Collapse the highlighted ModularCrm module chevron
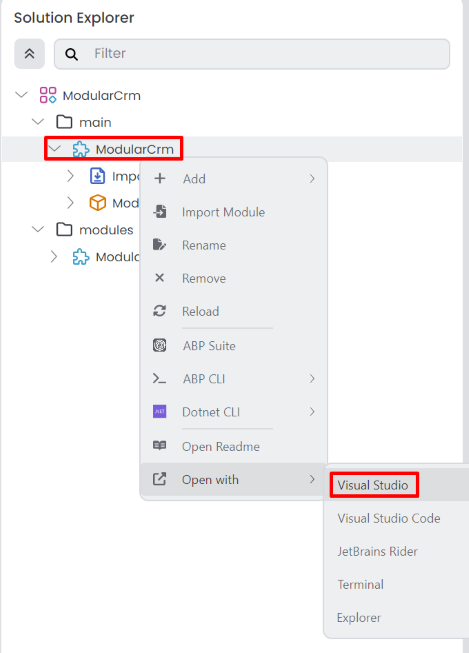Image resolution: width=469 pixels, height=653 pixels. click(54, 148)
